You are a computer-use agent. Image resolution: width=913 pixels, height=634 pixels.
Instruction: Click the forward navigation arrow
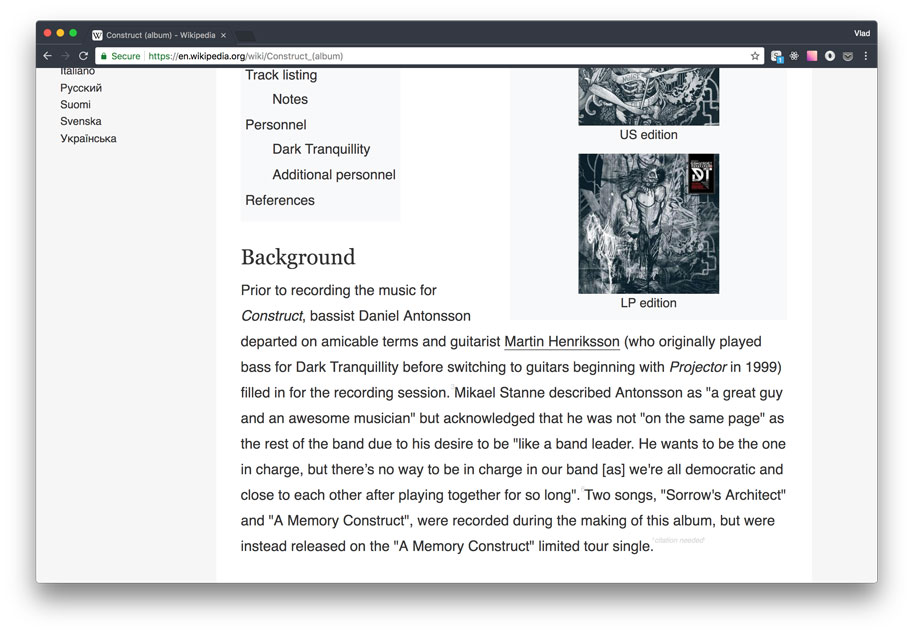[x=65, y=56]
